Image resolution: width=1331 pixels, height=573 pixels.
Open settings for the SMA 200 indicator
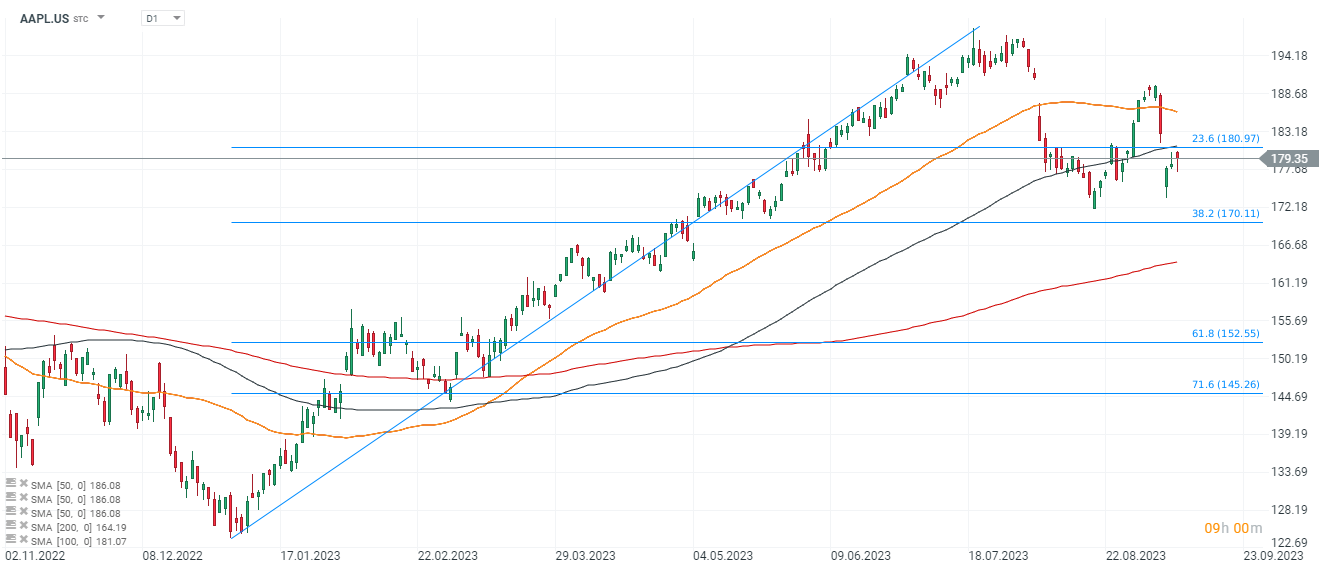(x=11, y=527)
